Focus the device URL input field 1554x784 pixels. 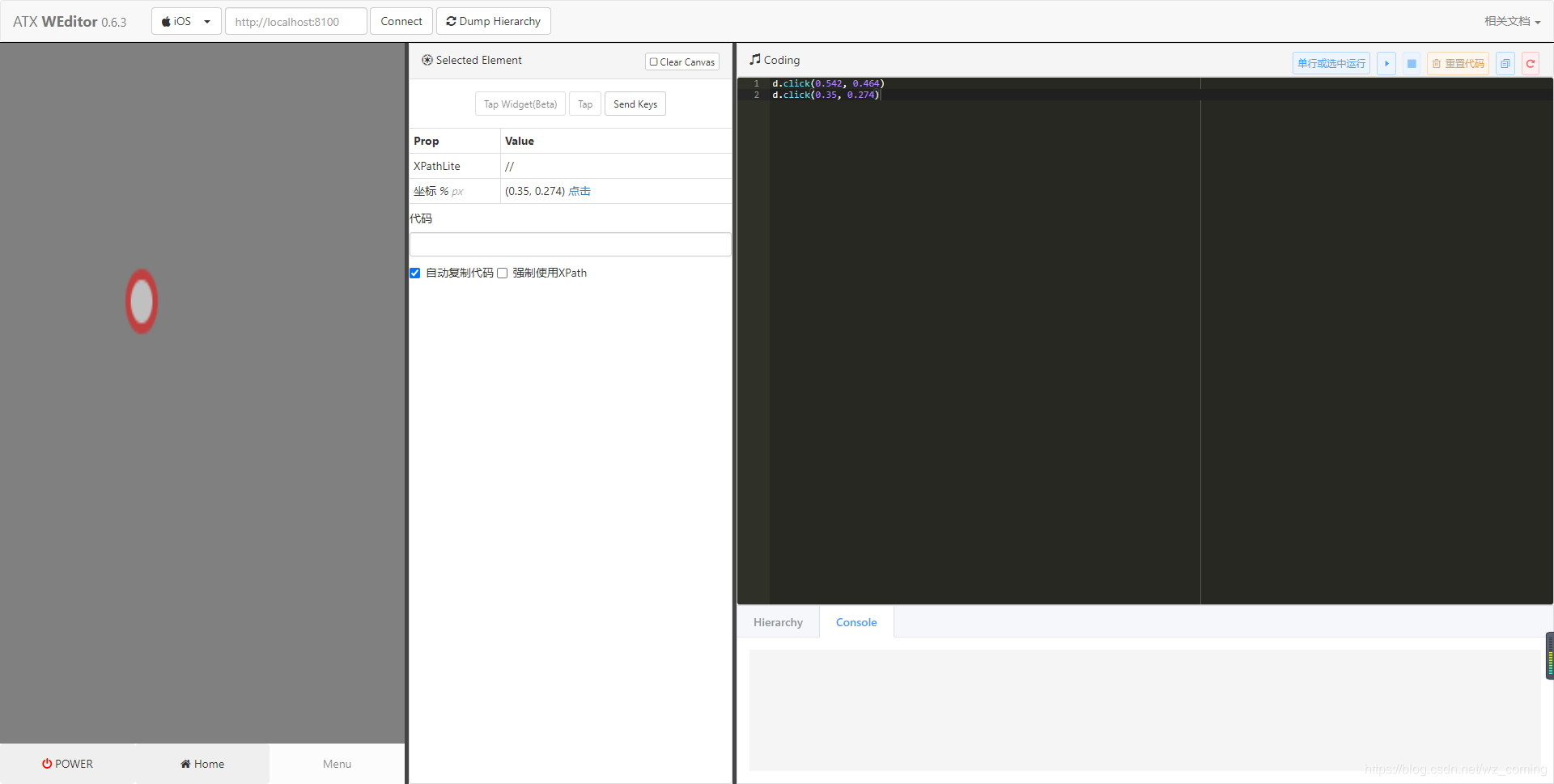pyautogui.click(x=295, y=21)
